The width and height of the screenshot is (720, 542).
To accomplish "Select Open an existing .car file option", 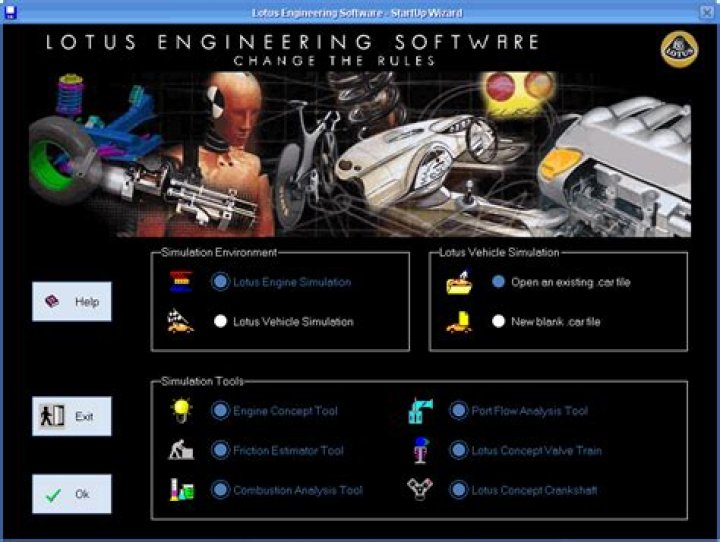I will point(498,282).
